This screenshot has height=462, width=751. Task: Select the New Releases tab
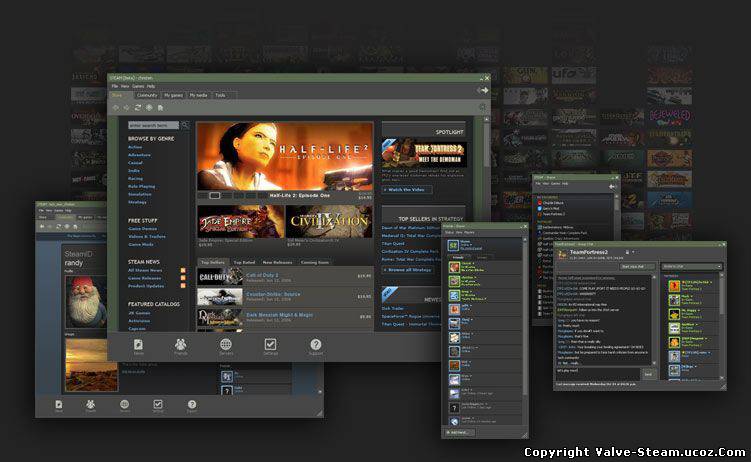277,262
